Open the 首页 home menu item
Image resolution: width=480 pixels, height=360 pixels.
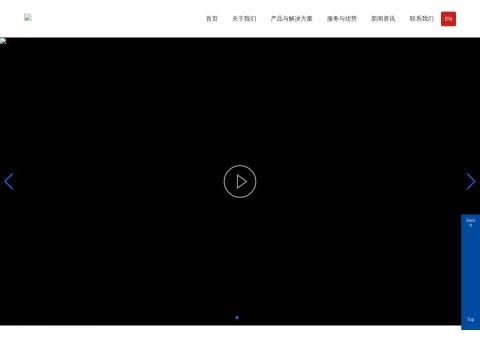[x=212, y=19]
